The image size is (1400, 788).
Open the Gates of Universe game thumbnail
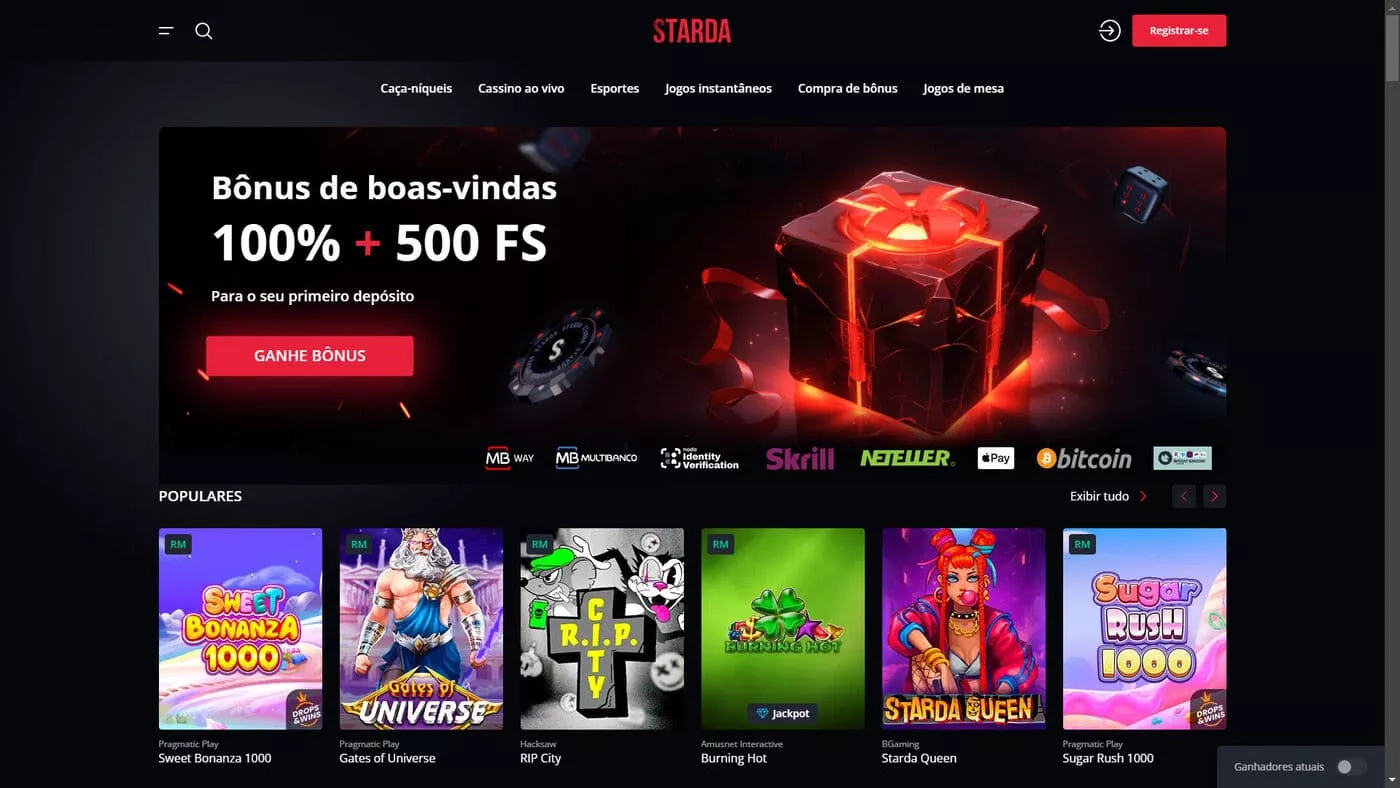coord(421,629)
